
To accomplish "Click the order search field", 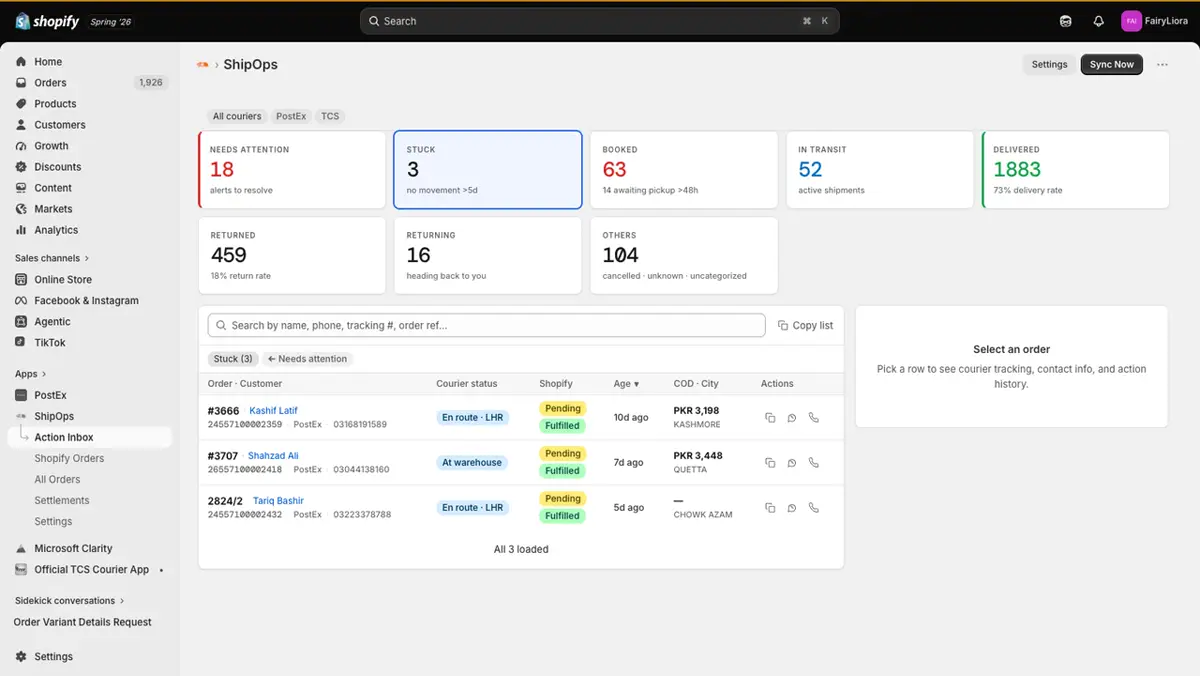I will [486, 325].
